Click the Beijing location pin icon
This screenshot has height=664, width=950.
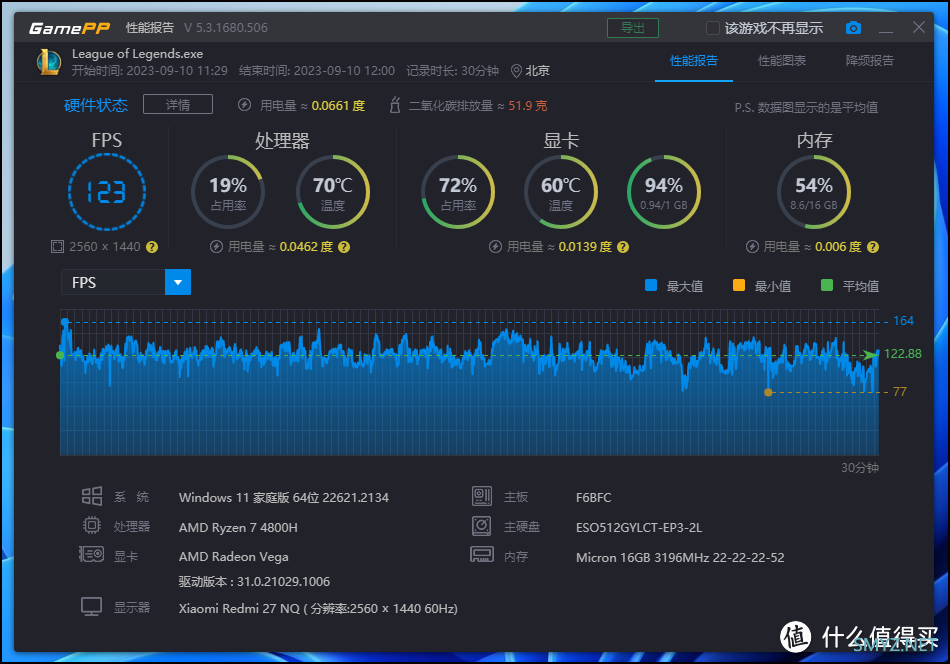click(516, 71)
